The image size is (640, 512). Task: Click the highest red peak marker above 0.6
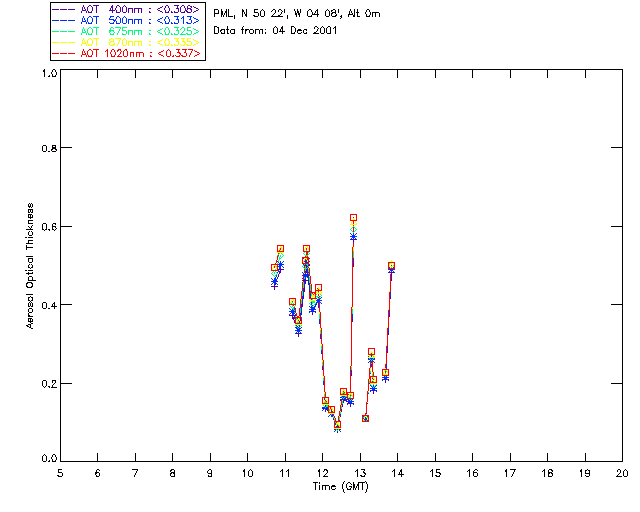(x=353, y=218)
